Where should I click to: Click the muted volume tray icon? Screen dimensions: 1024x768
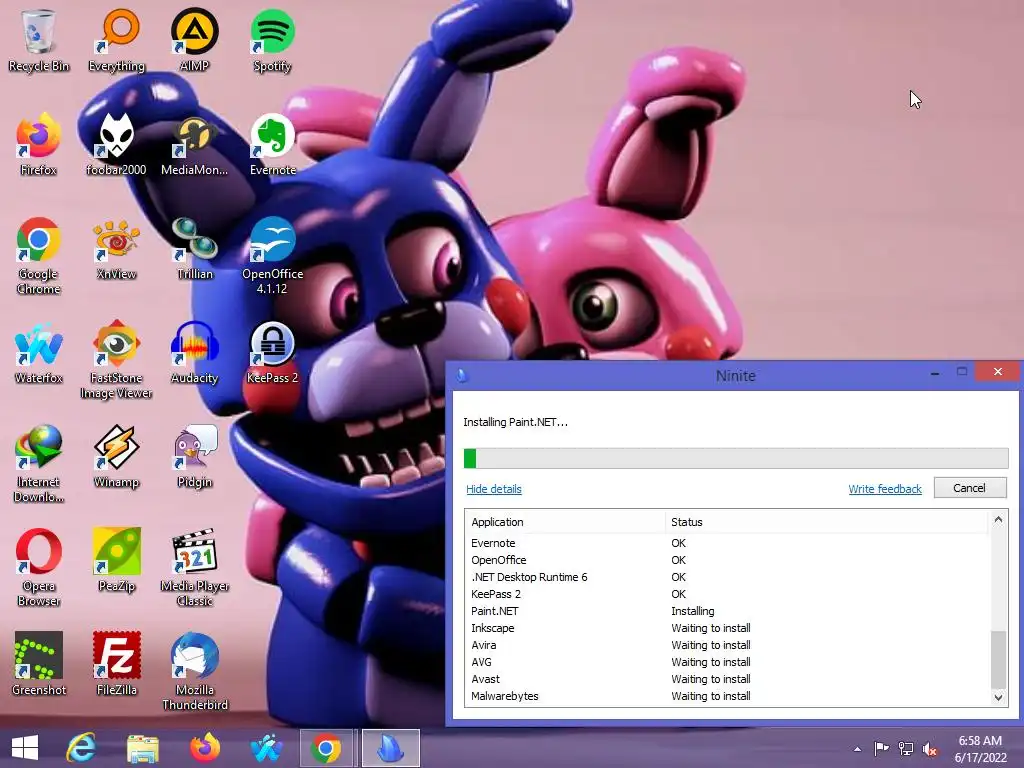point(929,749)
